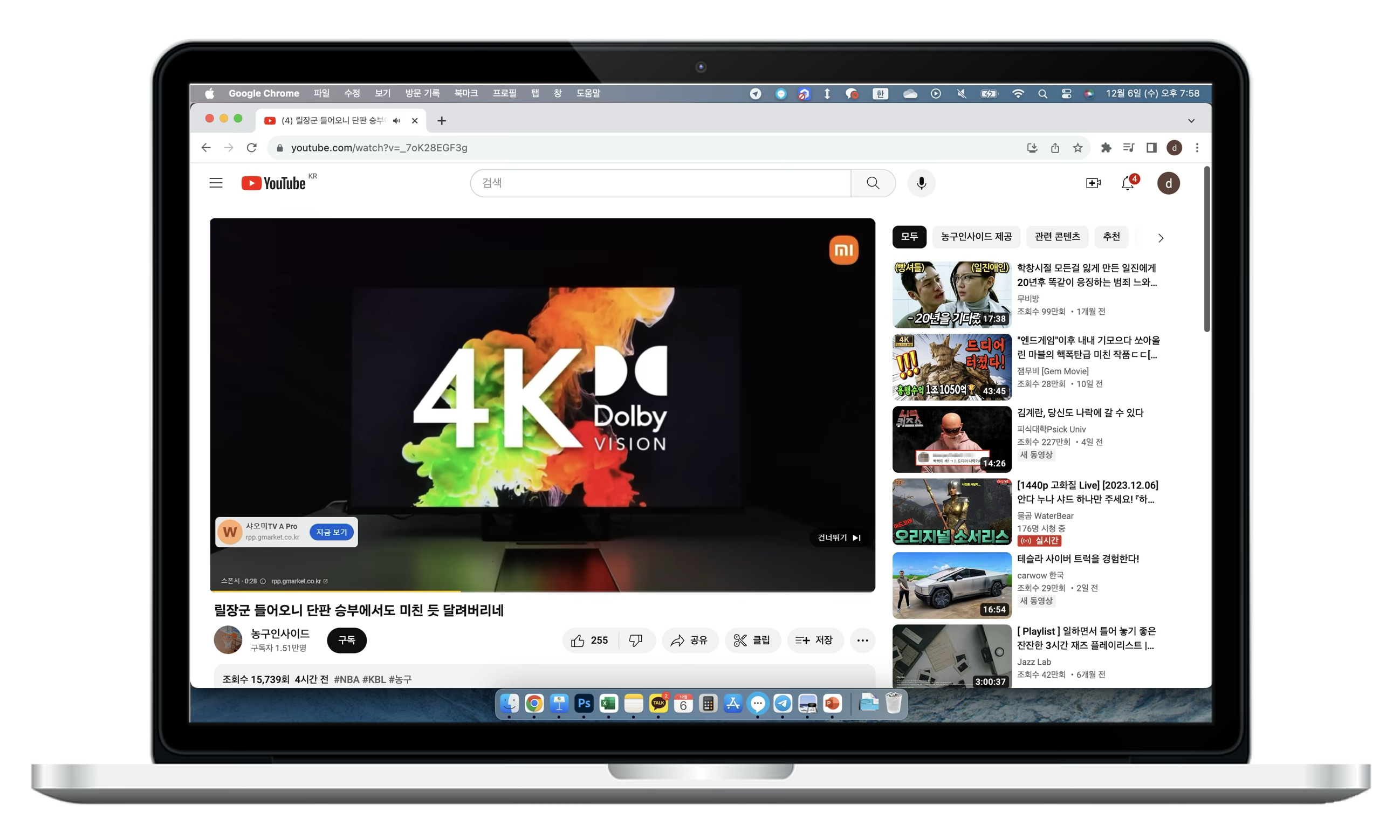Click the Chrome side panel icon
The width and height of the screenshot is (1400, 840).
[x=1151, y=148]
